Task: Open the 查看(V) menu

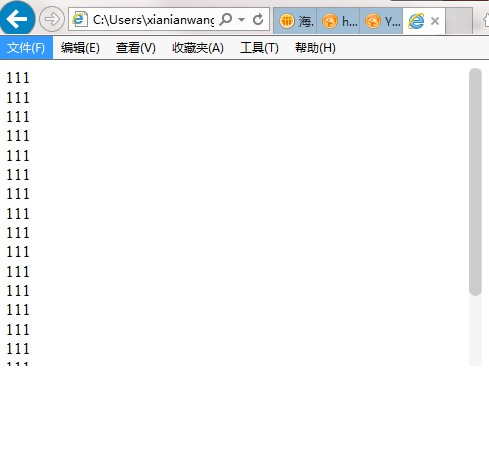Action: 136,48
